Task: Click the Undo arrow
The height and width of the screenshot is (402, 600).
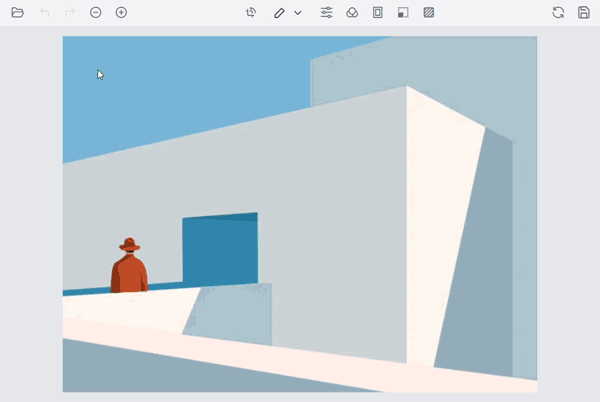Action: point(44,13)
